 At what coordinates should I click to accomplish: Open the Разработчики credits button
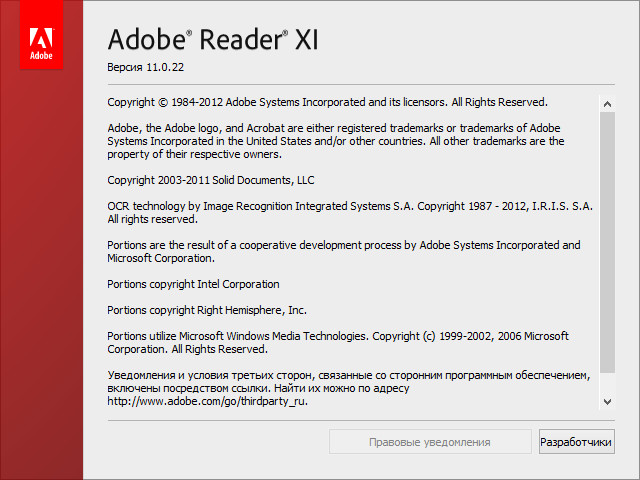tap(575, 441)
